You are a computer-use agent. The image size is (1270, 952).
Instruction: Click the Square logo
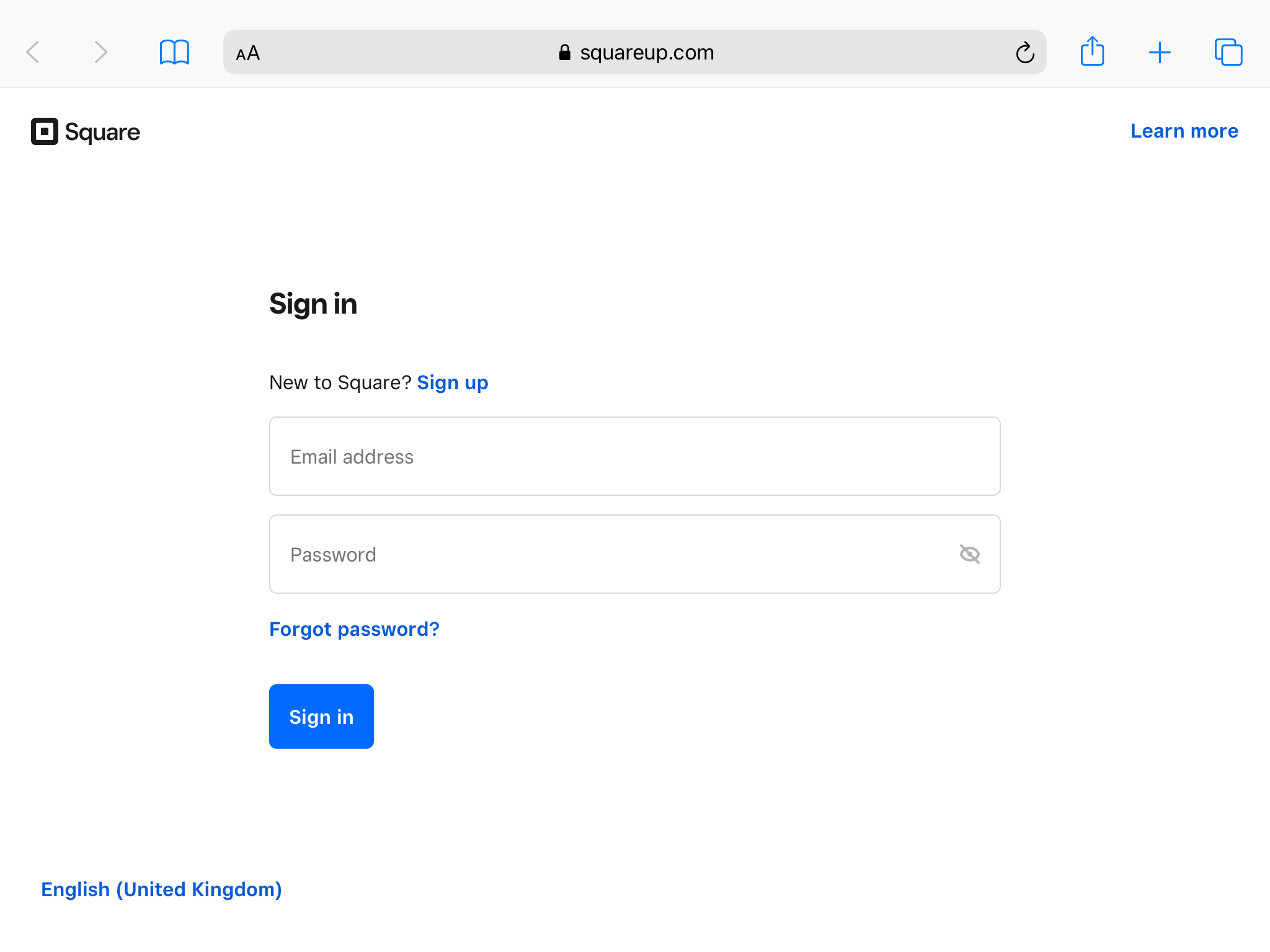[x=45, y=131]
